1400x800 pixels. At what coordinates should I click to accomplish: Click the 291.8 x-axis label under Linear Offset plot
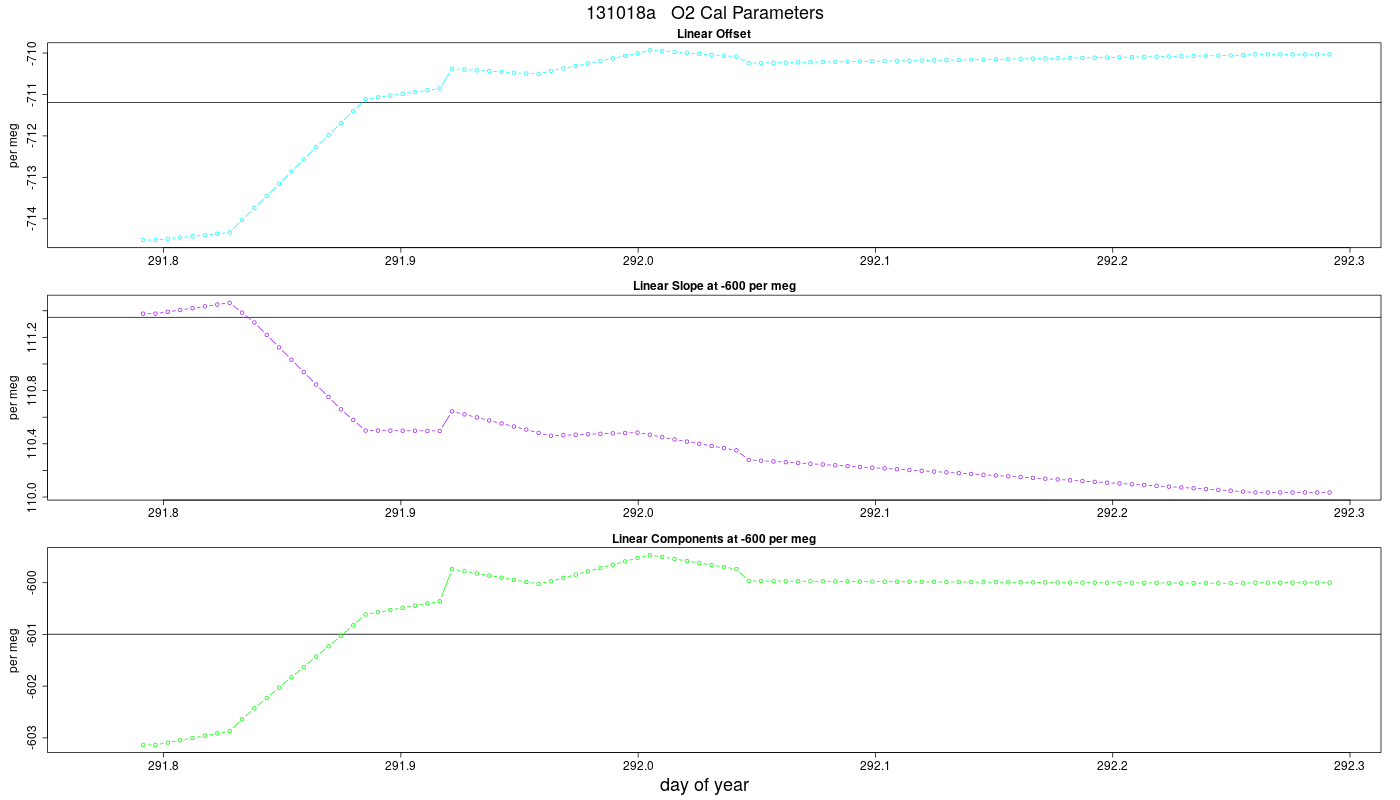(x=163, y=261)
